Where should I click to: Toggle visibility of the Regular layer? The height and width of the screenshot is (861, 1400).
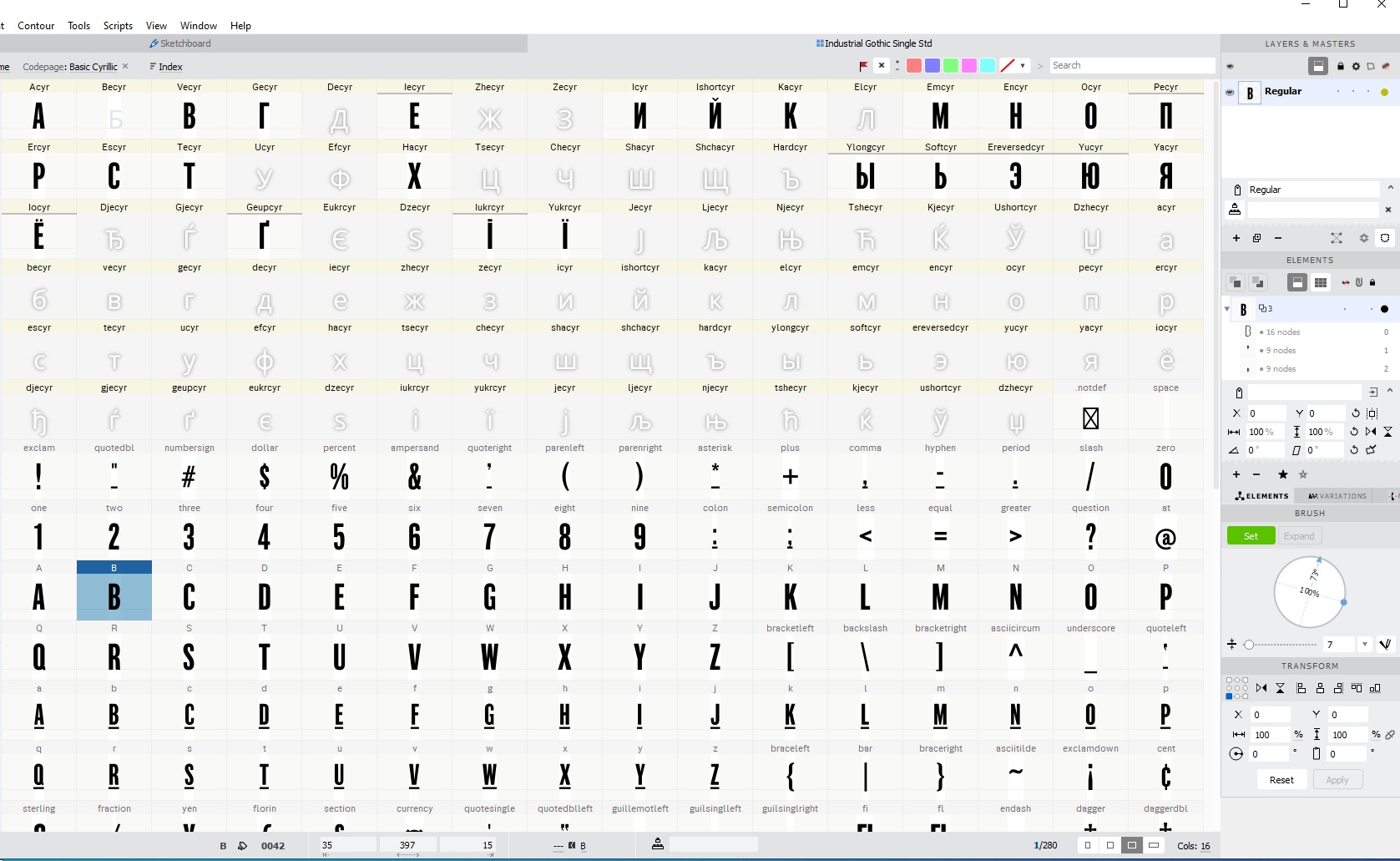pyautogui.click(x=1230, y=92)
